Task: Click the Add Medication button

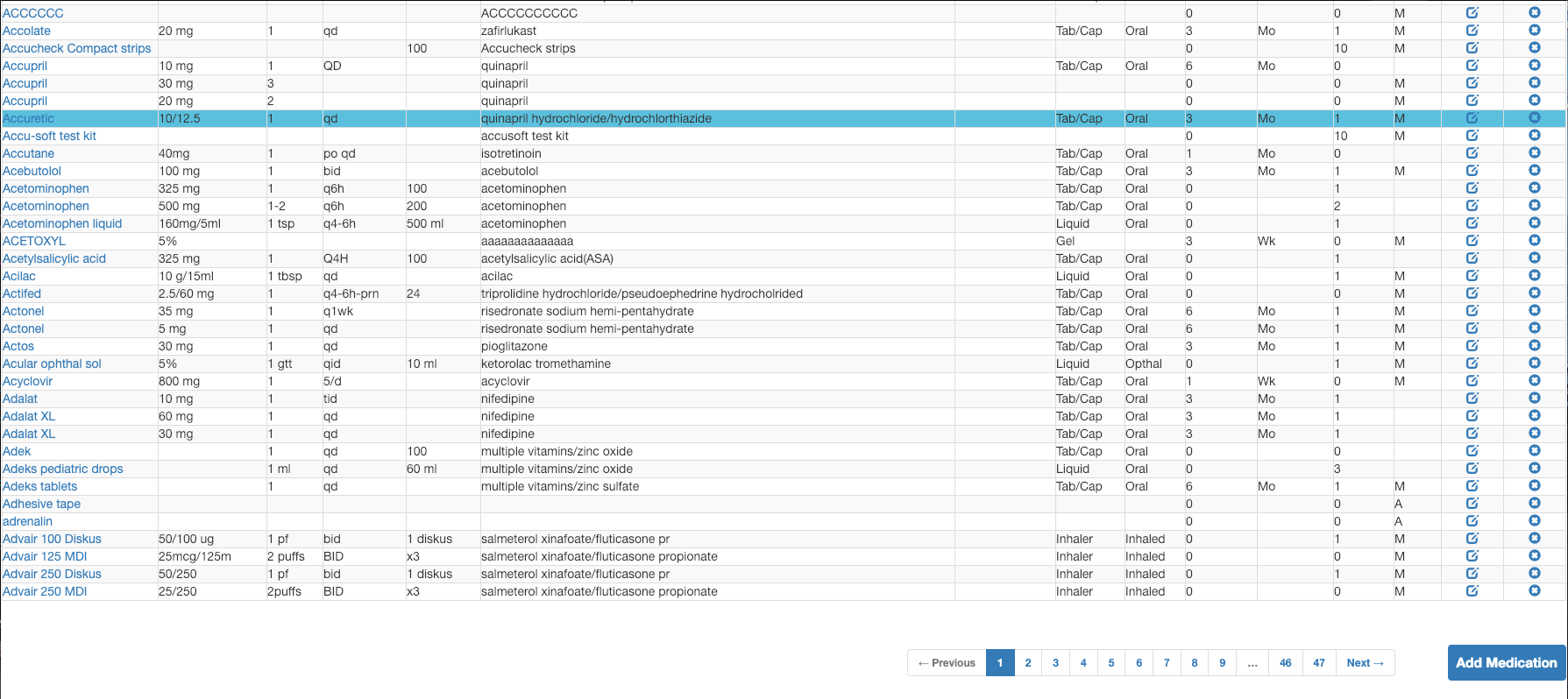Action: click(1507, 663)
